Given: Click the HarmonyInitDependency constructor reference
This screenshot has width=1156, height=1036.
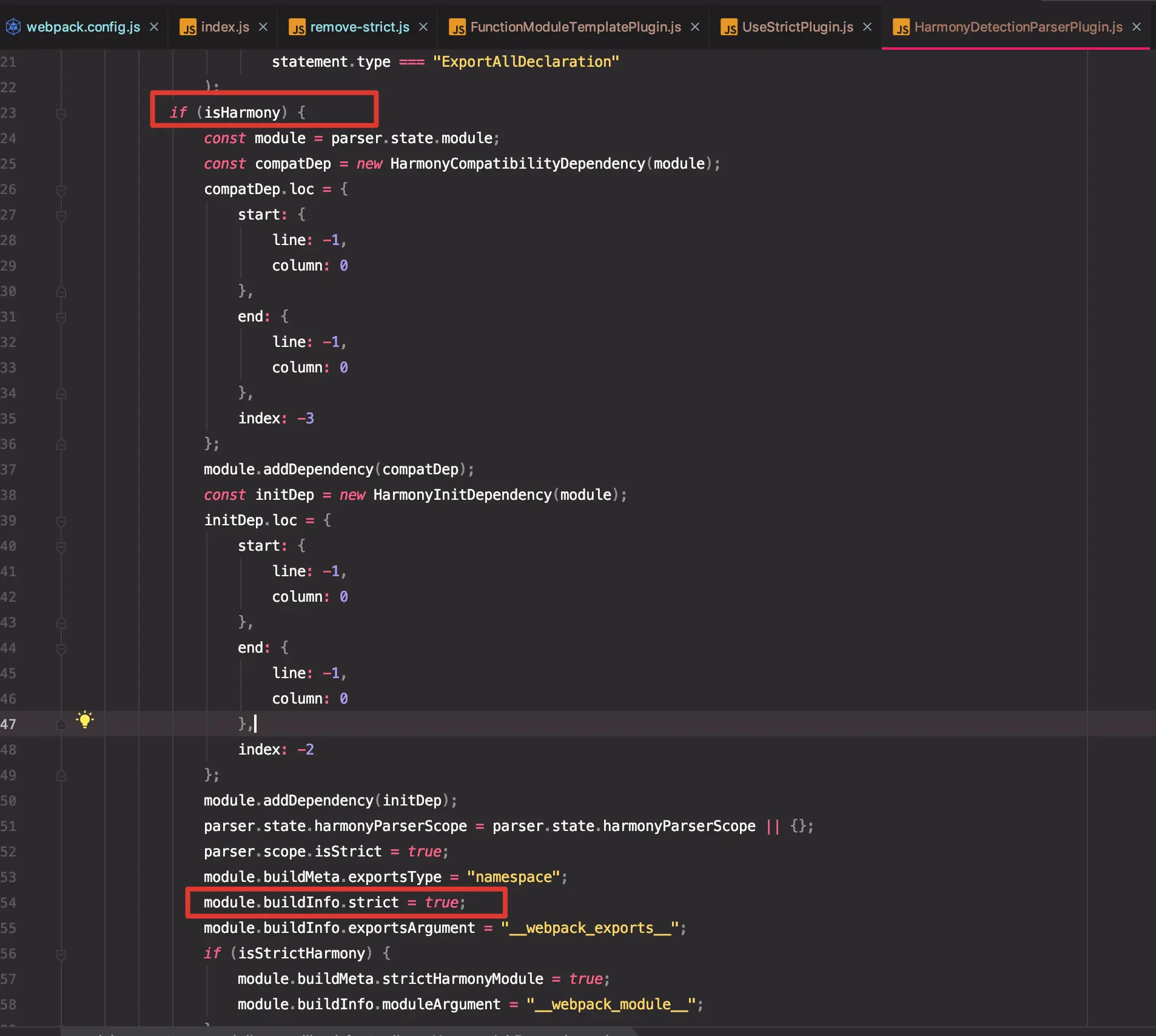Looking at the screenshot, I should click(462, 495).
